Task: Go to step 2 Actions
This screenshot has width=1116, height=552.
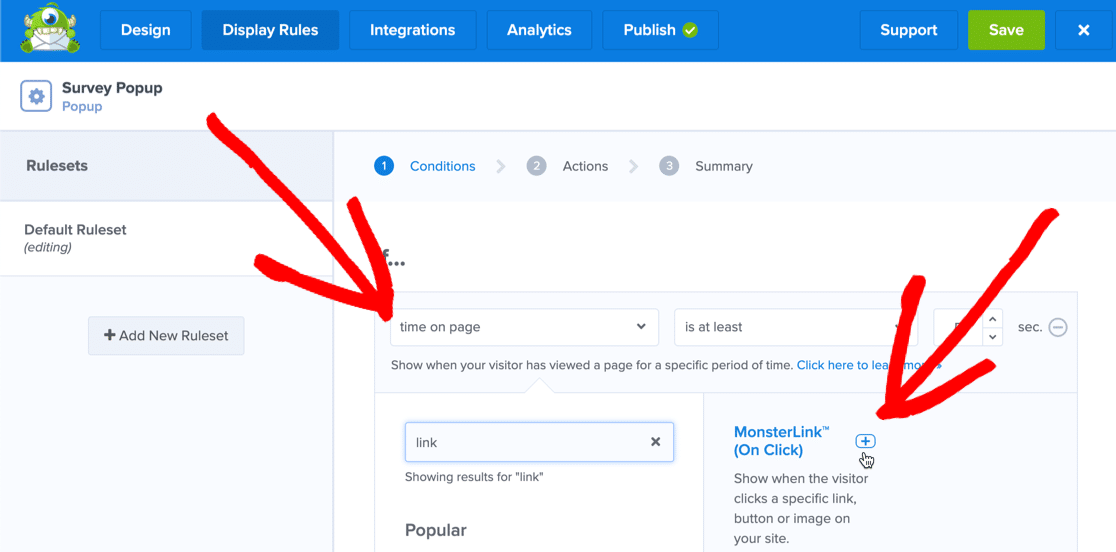Action: point(568,166)
